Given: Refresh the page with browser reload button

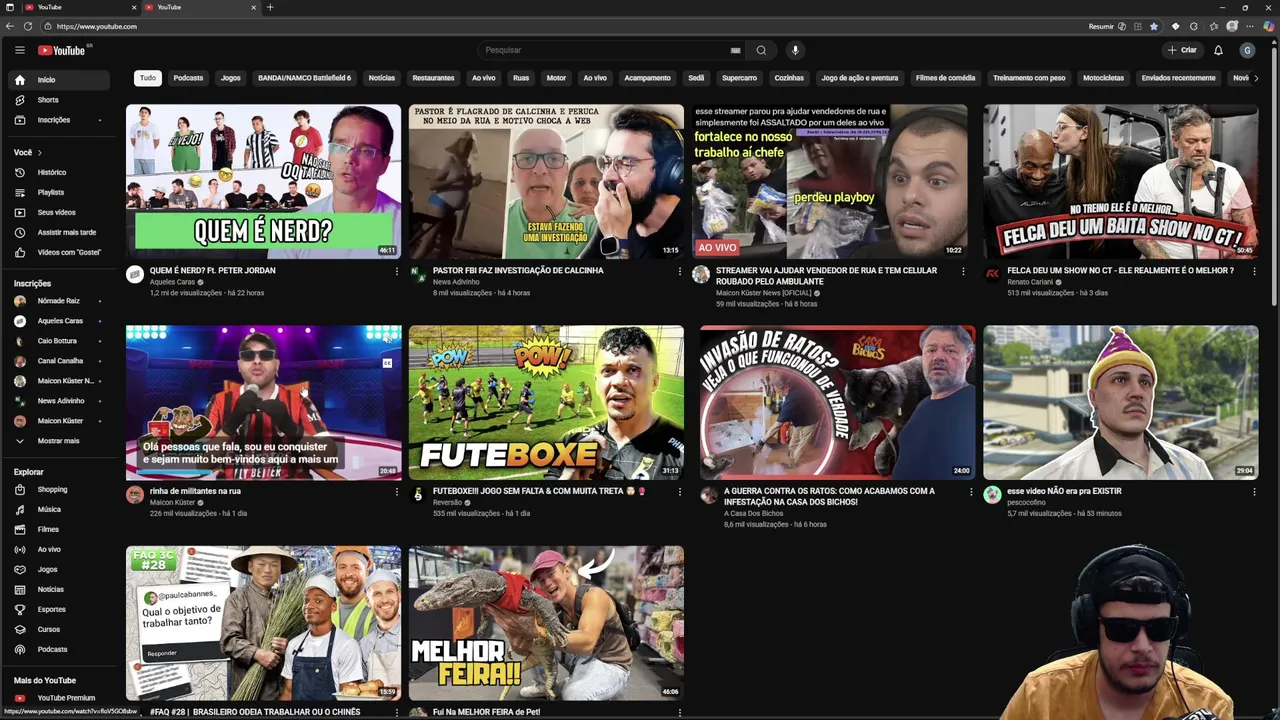Looking at the screenshot, I should point(27,26).
